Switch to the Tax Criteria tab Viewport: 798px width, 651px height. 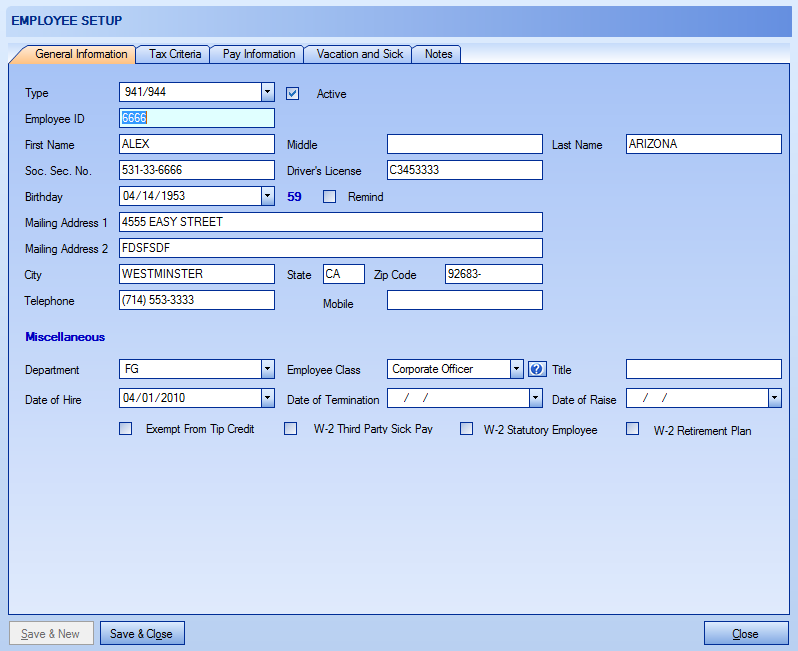click(x=175, y=54)
